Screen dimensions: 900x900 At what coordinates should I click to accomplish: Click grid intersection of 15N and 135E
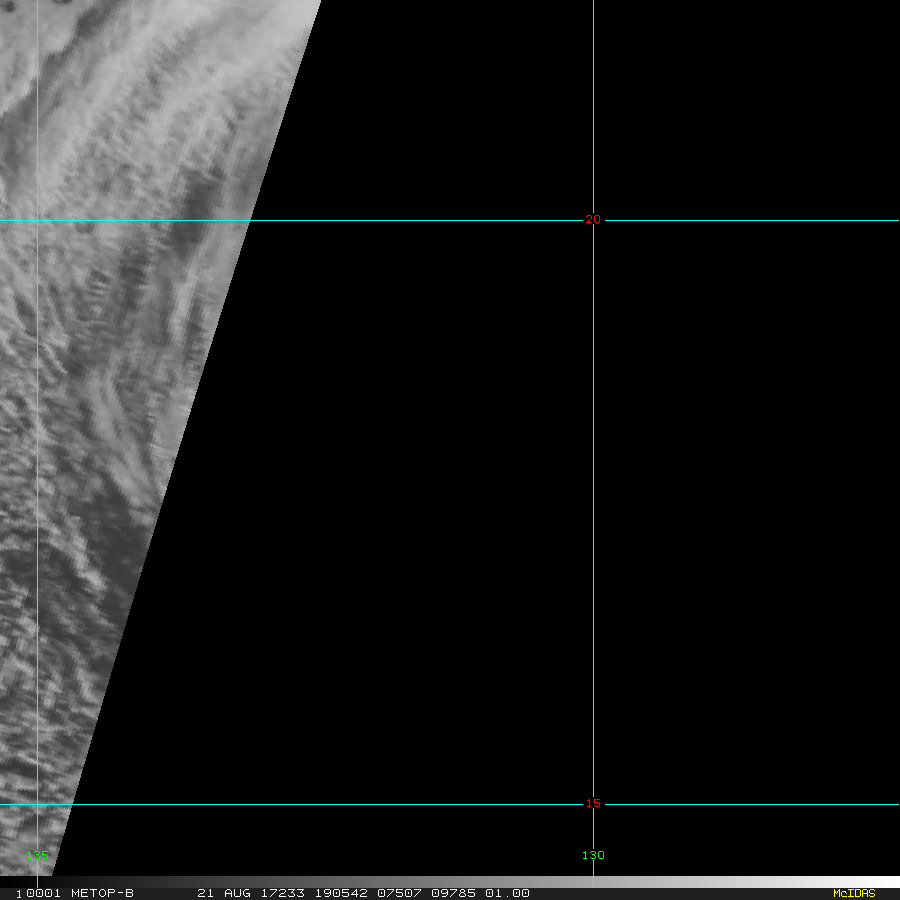(x=37, y=804)
